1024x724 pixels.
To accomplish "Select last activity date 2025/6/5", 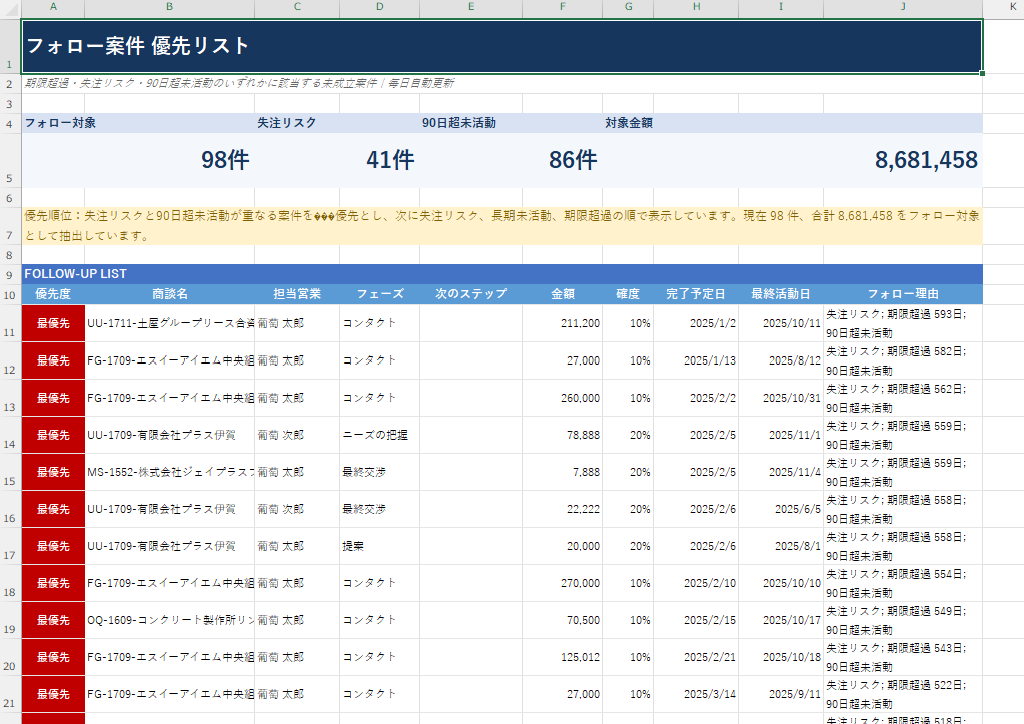I will (780, 509).
